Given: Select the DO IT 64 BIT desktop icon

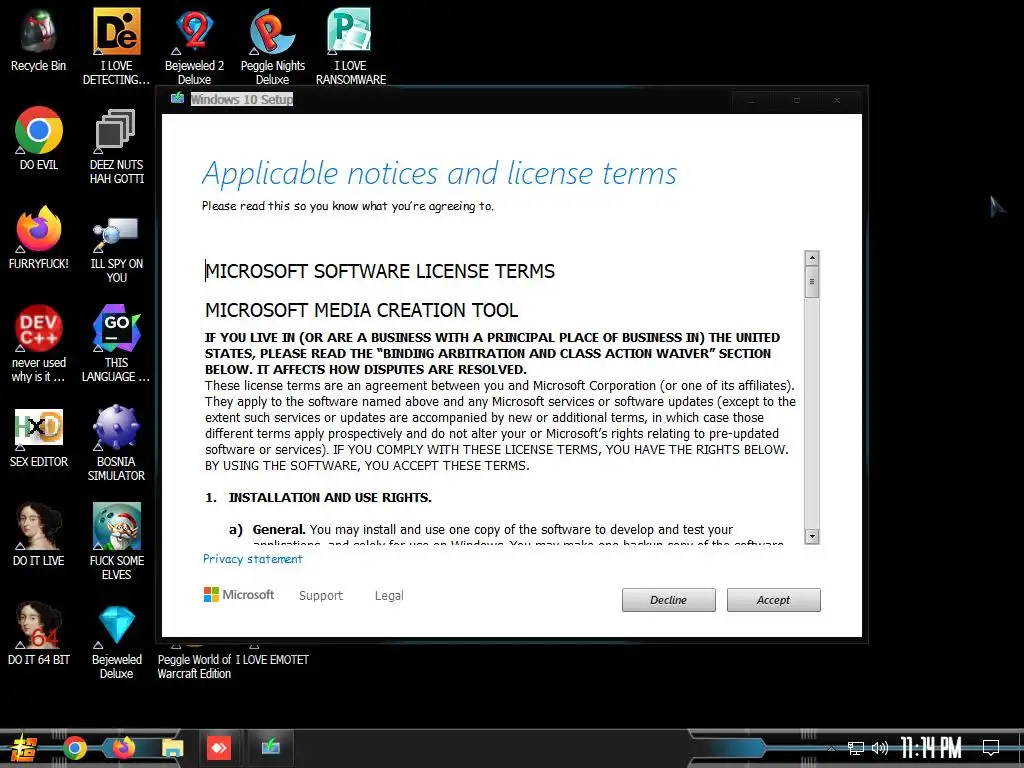Looking at the screenshot, I should click(39, 634).
